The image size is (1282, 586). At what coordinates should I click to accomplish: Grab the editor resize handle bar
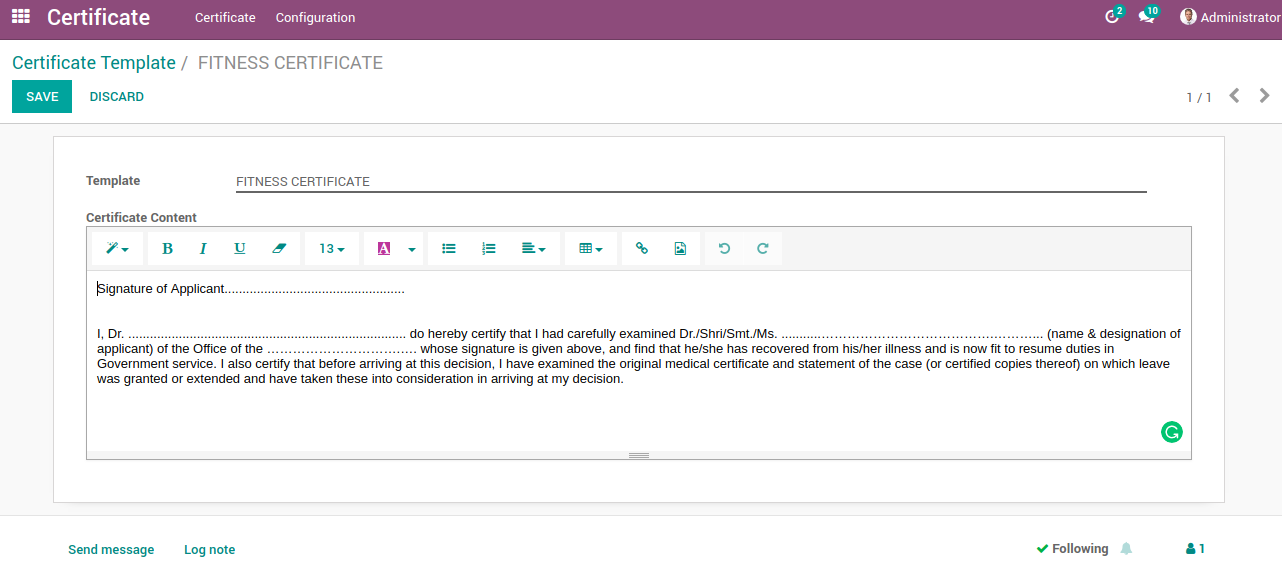[639, 455]
